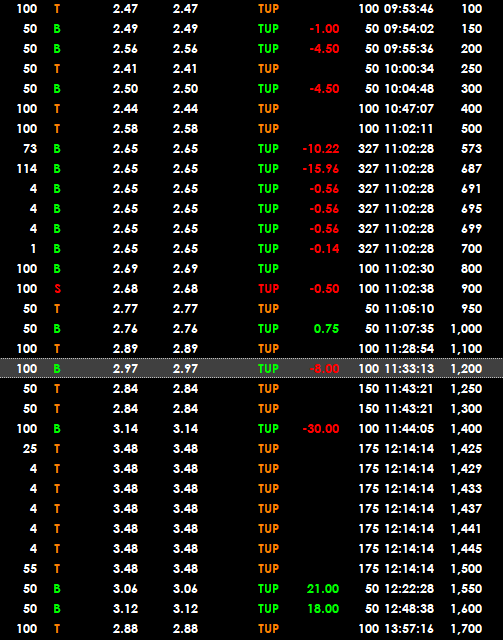Click price 3.14 in second price column
503x640 pixels.
(185, 429)
